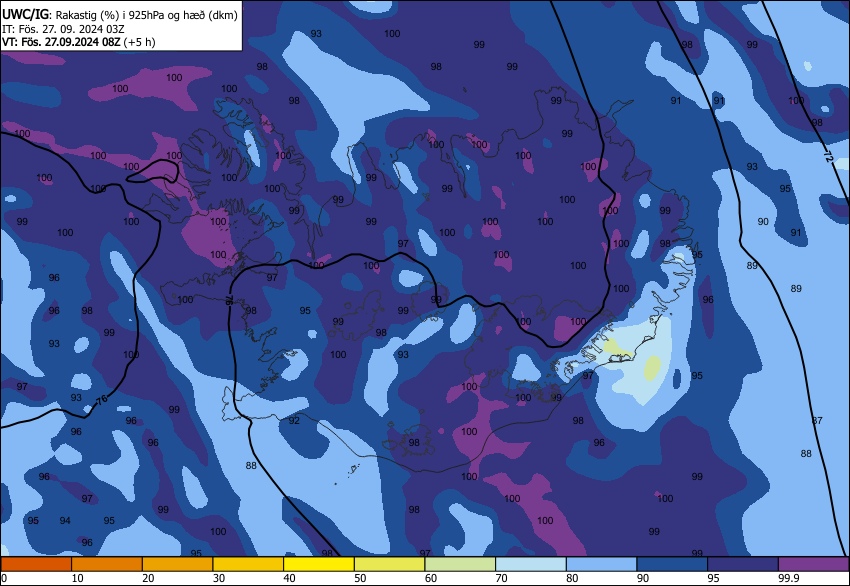850x586 pixels.
Task: Click the '70' legend tick label
Action: pyautogui.click(x=501, y=578)
